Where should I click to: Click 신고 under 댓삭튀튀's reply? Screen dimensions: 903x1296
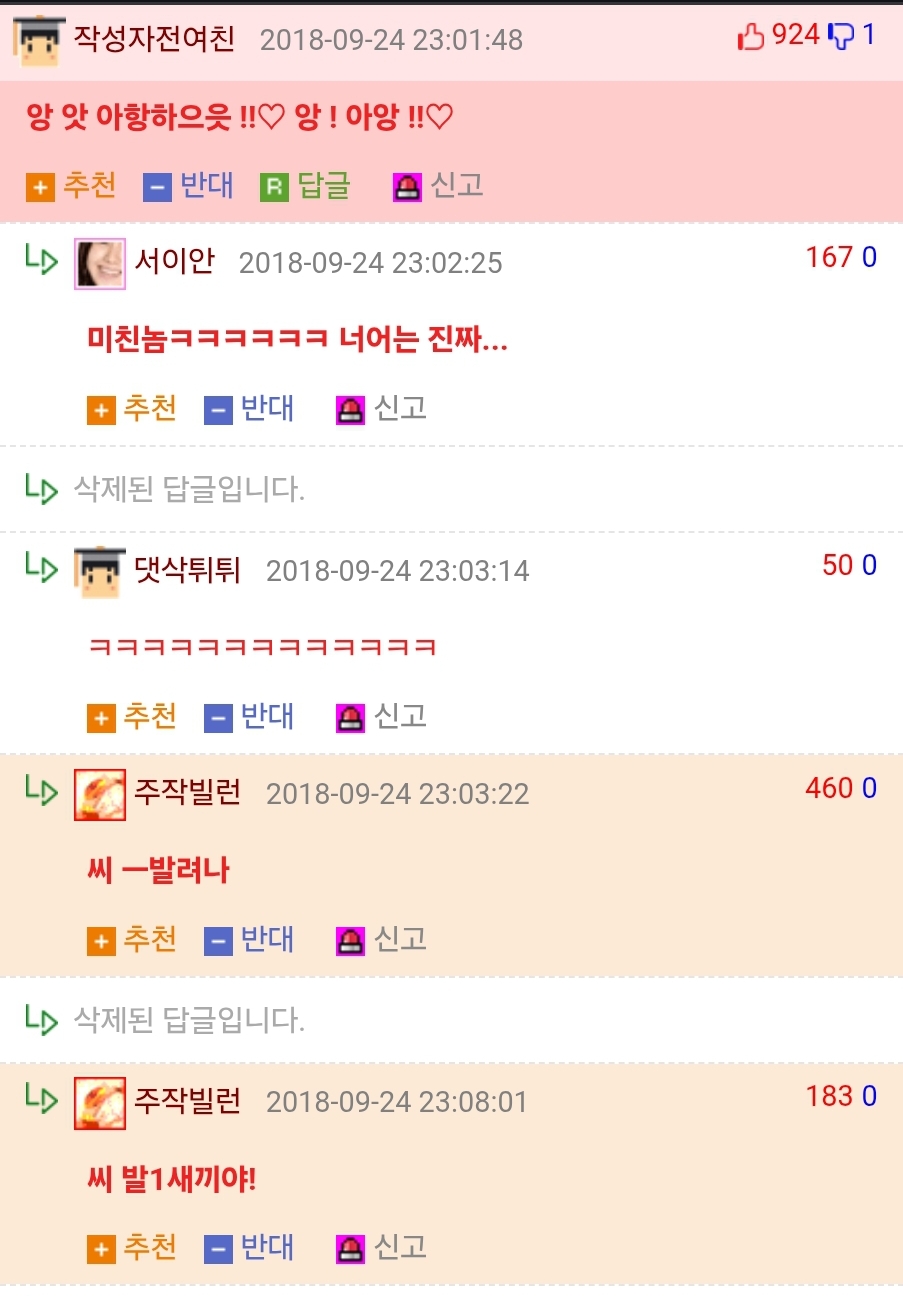[x=400, y=716]
